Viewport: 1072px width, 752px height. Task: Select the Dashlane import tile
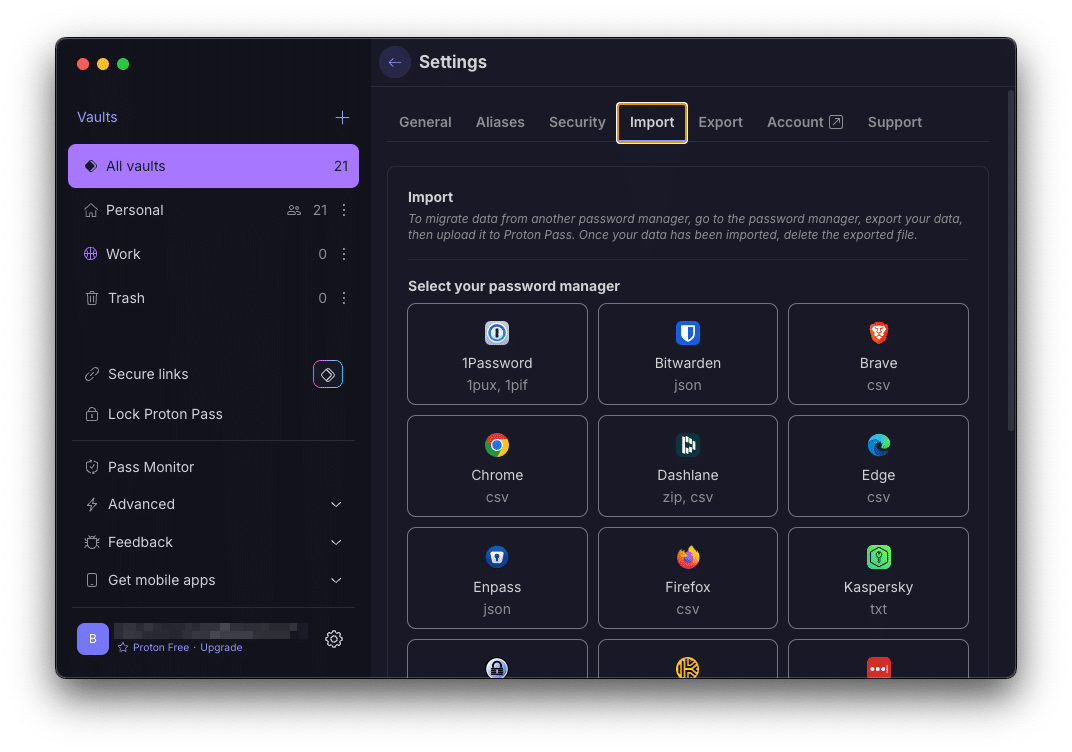tap(687, 466)
